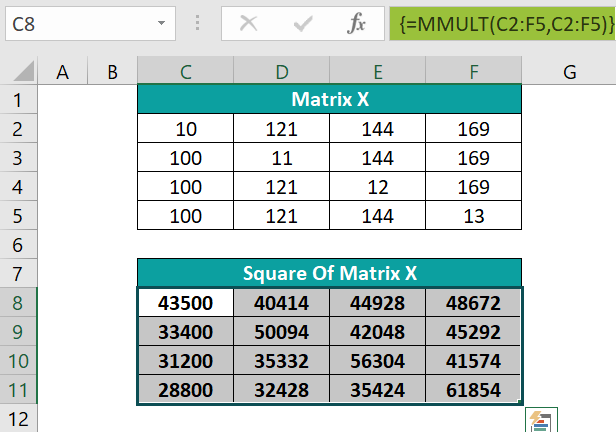616x432 pixels.
Task: Click the Enter checkmark icon in formula bar
Action: click(303, 24)
